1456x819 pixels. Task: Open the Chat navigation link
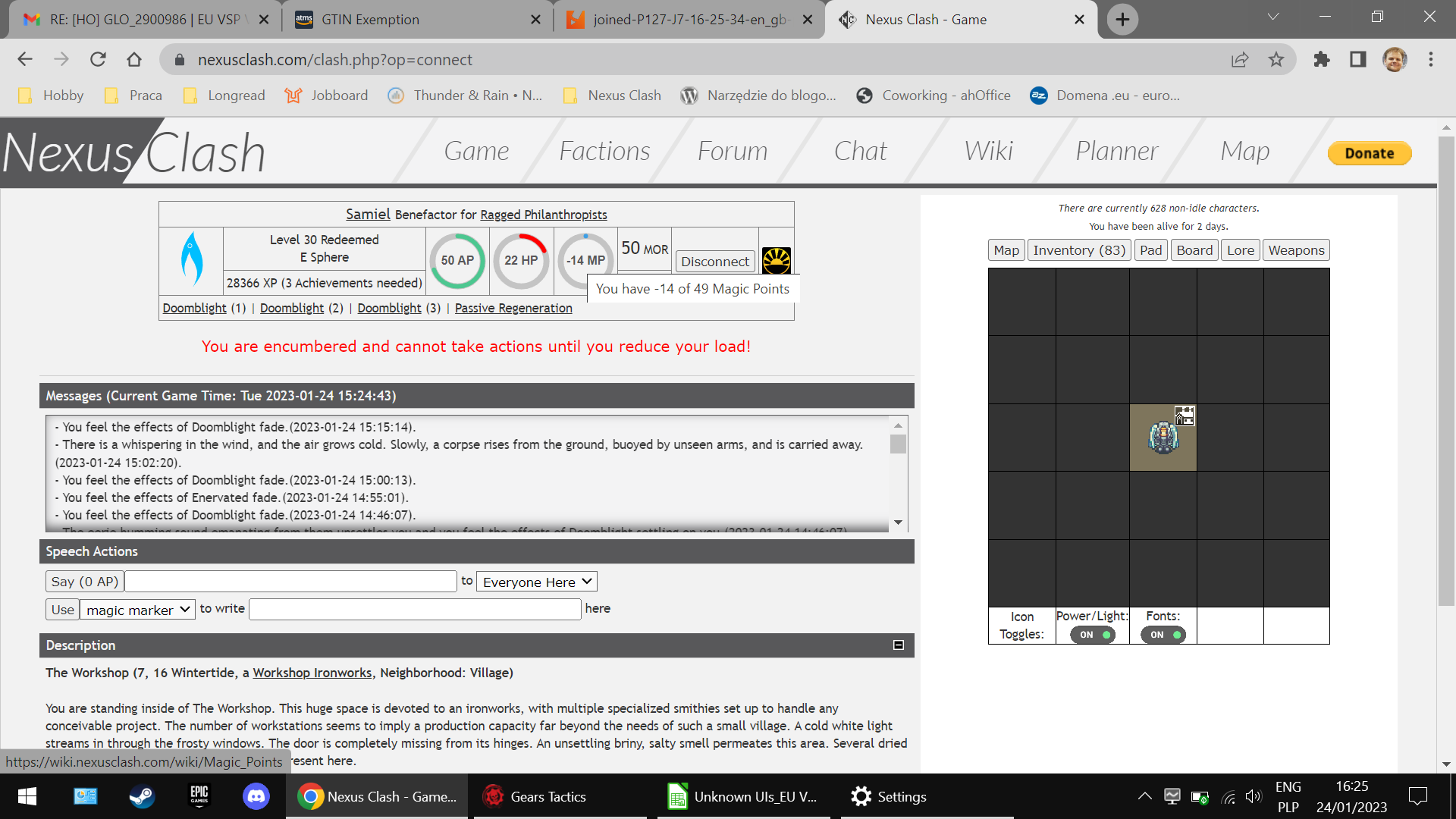click(x=861, y=152)
